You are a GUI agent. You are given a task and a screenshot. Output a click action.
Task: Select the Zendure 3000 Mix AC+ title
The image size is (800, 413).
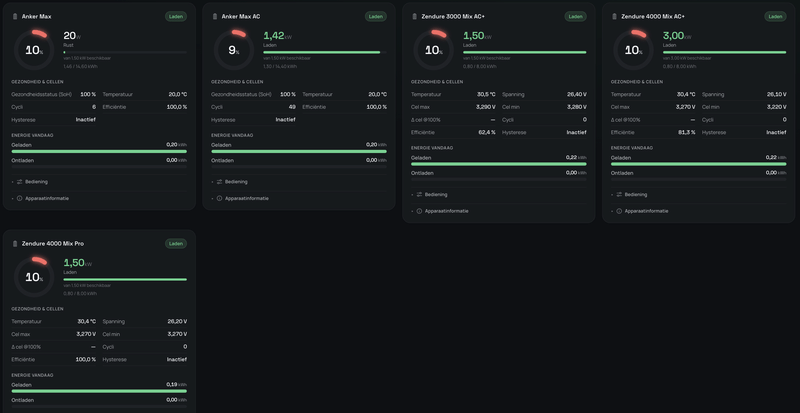tap(453, 16)
